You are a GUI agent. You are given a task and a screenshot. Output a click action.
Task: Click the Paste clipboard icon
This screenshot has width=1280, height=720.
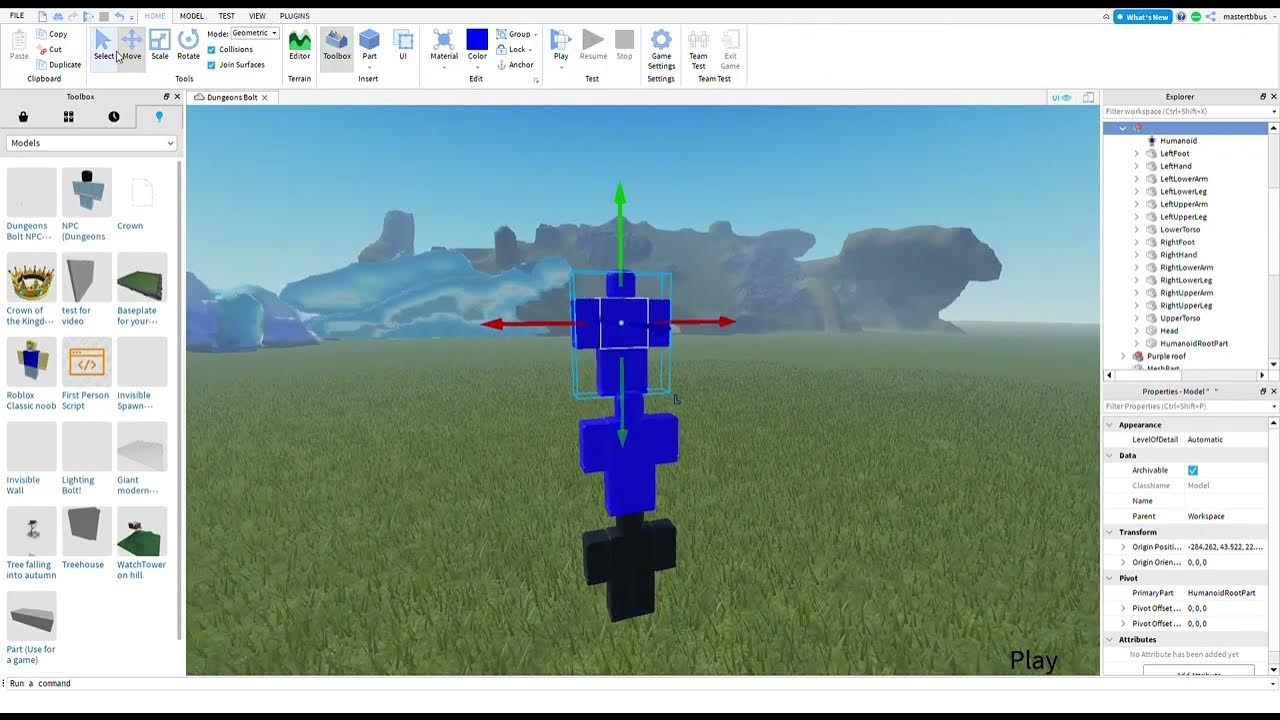[x=19, y=40]
